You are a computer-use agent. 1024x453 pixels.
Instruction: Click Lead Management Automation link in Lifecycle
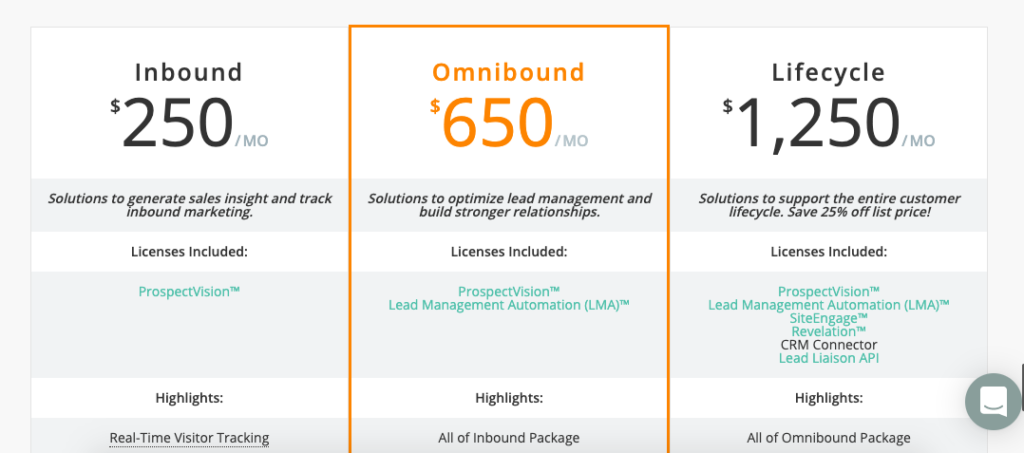tap(829, 305)
